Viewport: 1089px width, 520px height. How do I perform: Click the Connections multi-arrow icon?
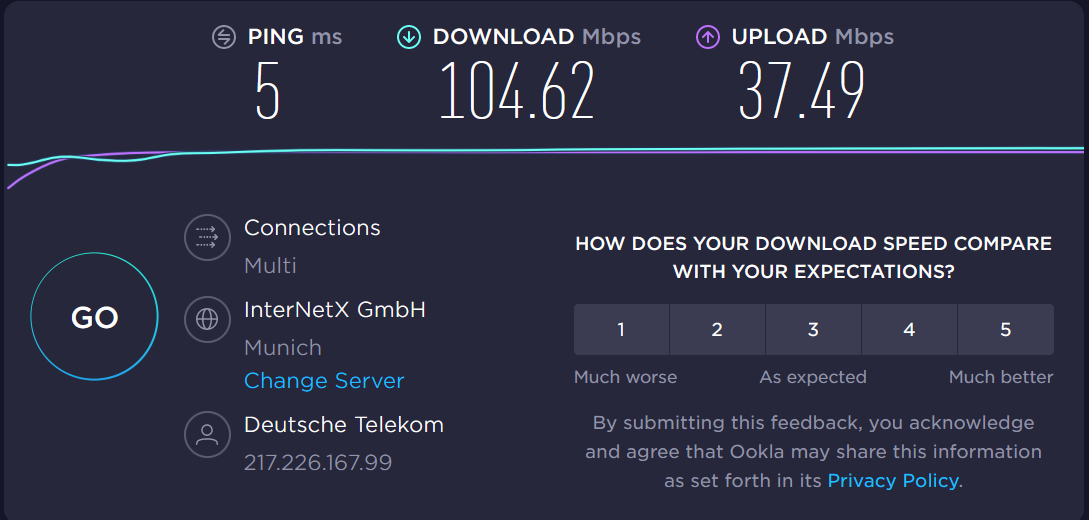click(207, 237)
